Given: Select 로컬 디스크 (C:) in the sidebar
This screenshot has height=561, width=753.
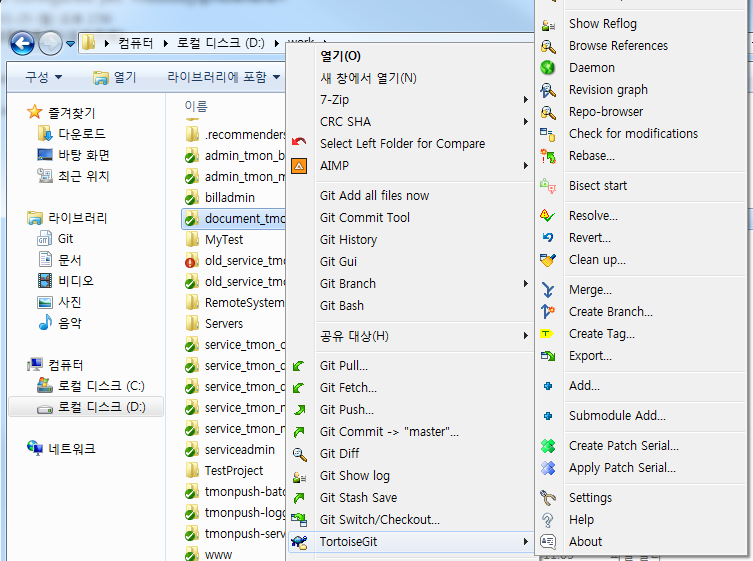Looking at the screenshot, I should click(91, 386).
